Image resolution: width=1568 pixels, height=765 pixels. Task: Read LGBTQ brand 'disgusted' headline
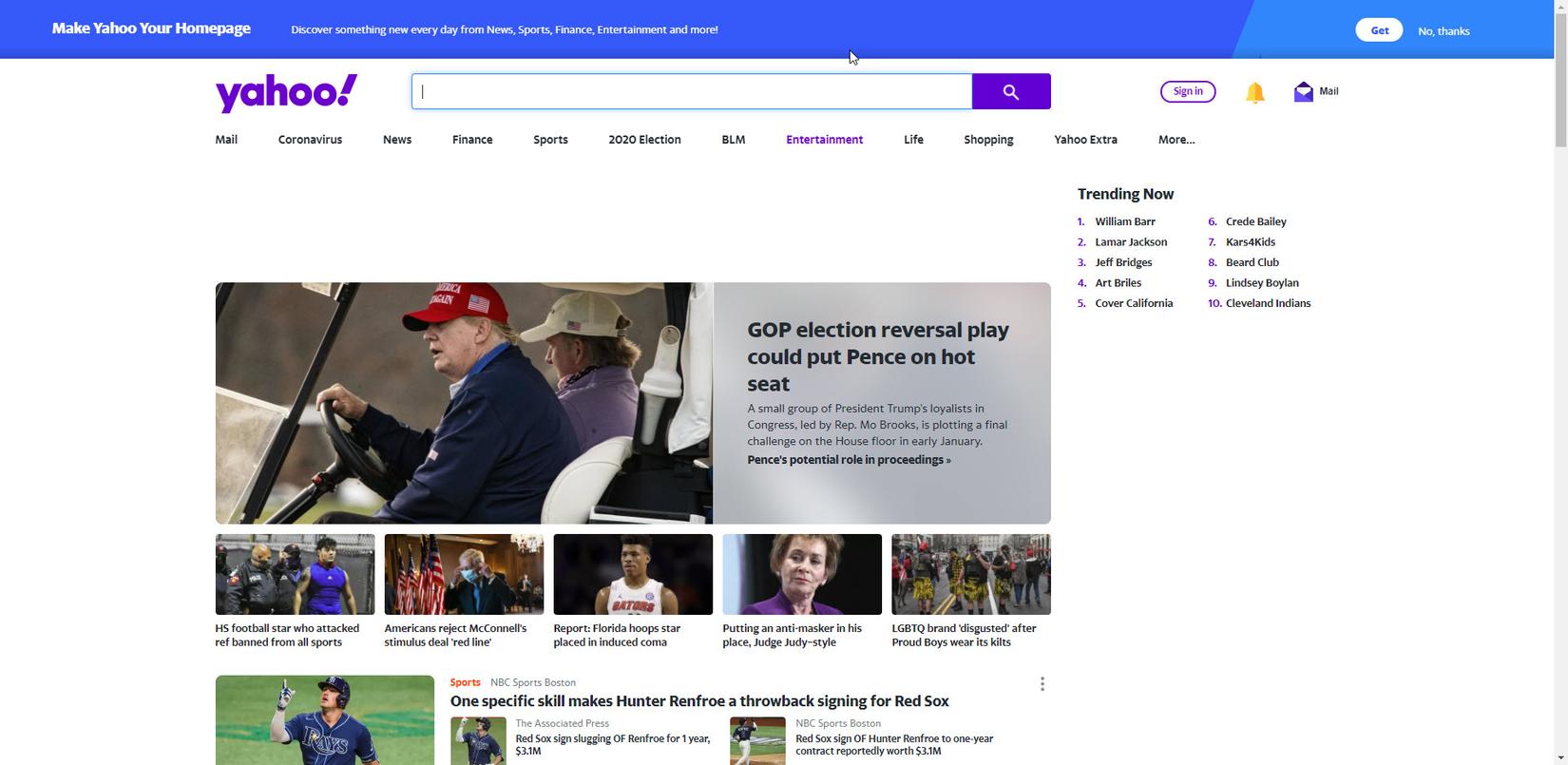(x=964, y=635)
